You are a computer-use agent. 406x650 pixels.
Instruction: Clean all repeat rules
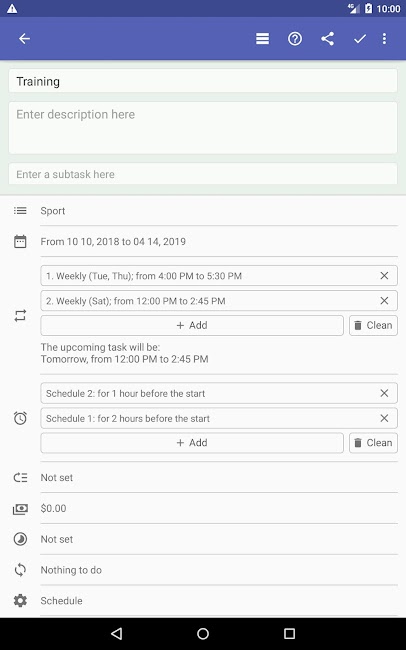pos(373,325)
